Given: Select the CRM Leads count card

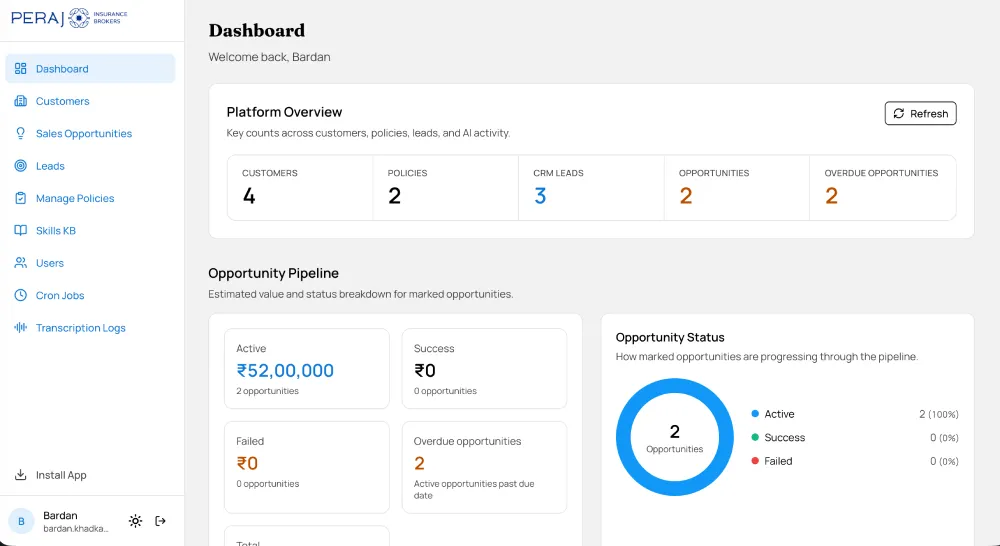Looking at the screenshot, I should coord(591,188).
